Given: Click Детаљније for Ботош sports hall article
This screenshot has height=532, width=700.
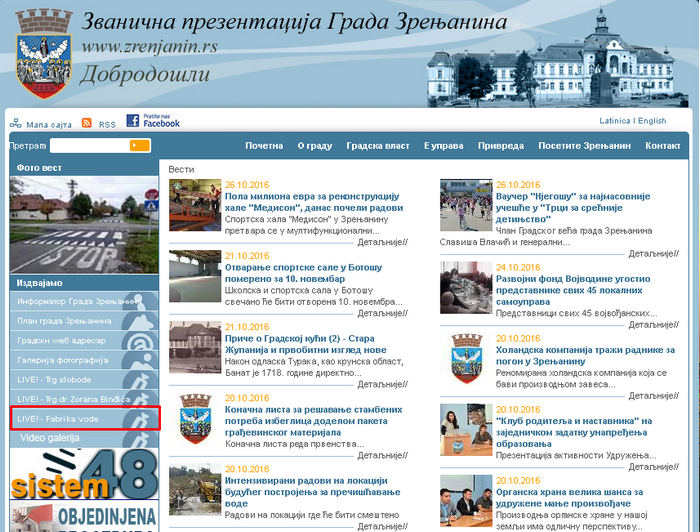Looking at the screenshot, I should 383,313.
